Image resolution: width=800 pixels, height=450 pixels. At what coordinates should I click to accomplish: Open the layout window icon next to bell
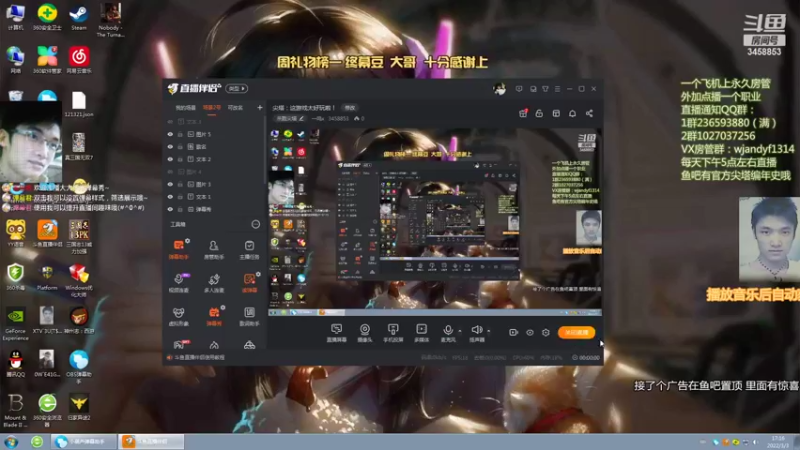click(x=556, y=113)
